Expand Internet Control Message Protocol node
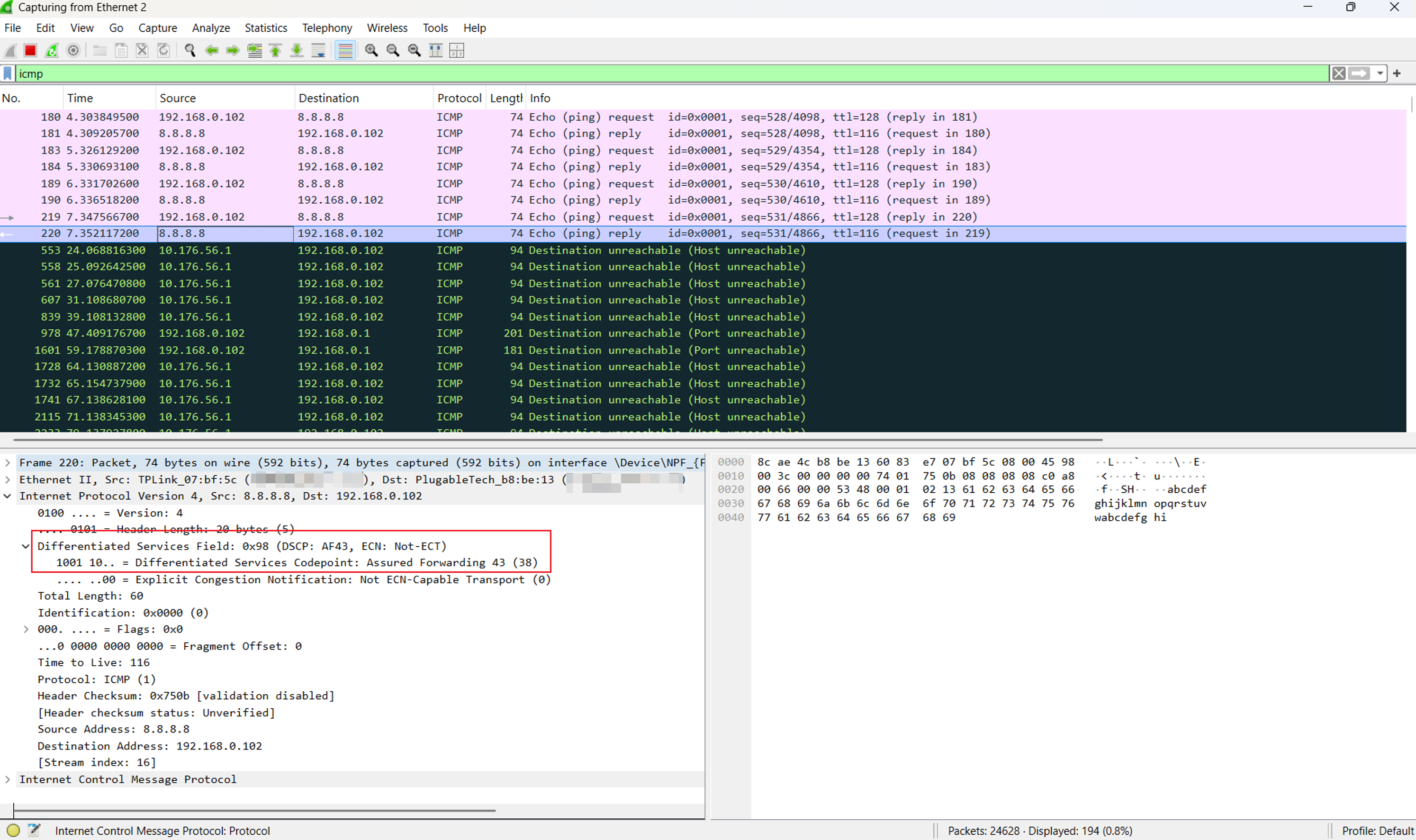This screenshot has height=840, width=1416. pyautogui.click(x=8, y=779)
